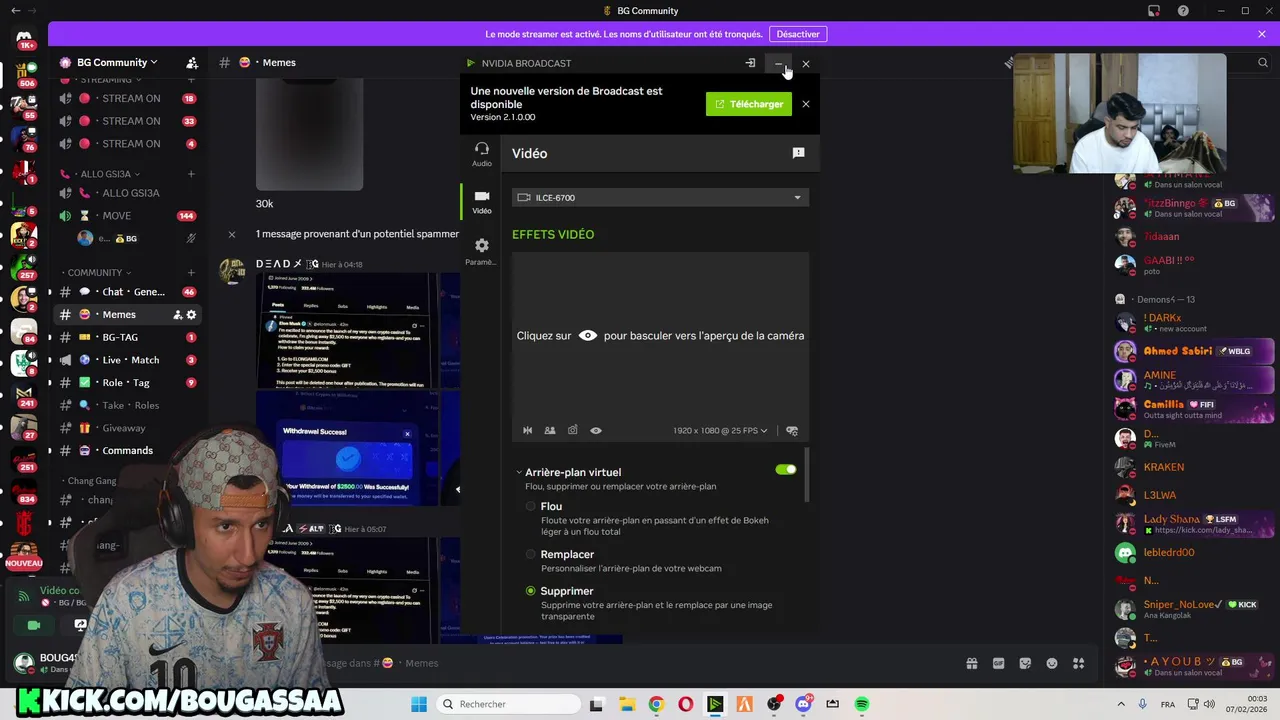The image size is (1280, 720).
Task: Click the Windows Start button
Action: click(x=419, y=704)
